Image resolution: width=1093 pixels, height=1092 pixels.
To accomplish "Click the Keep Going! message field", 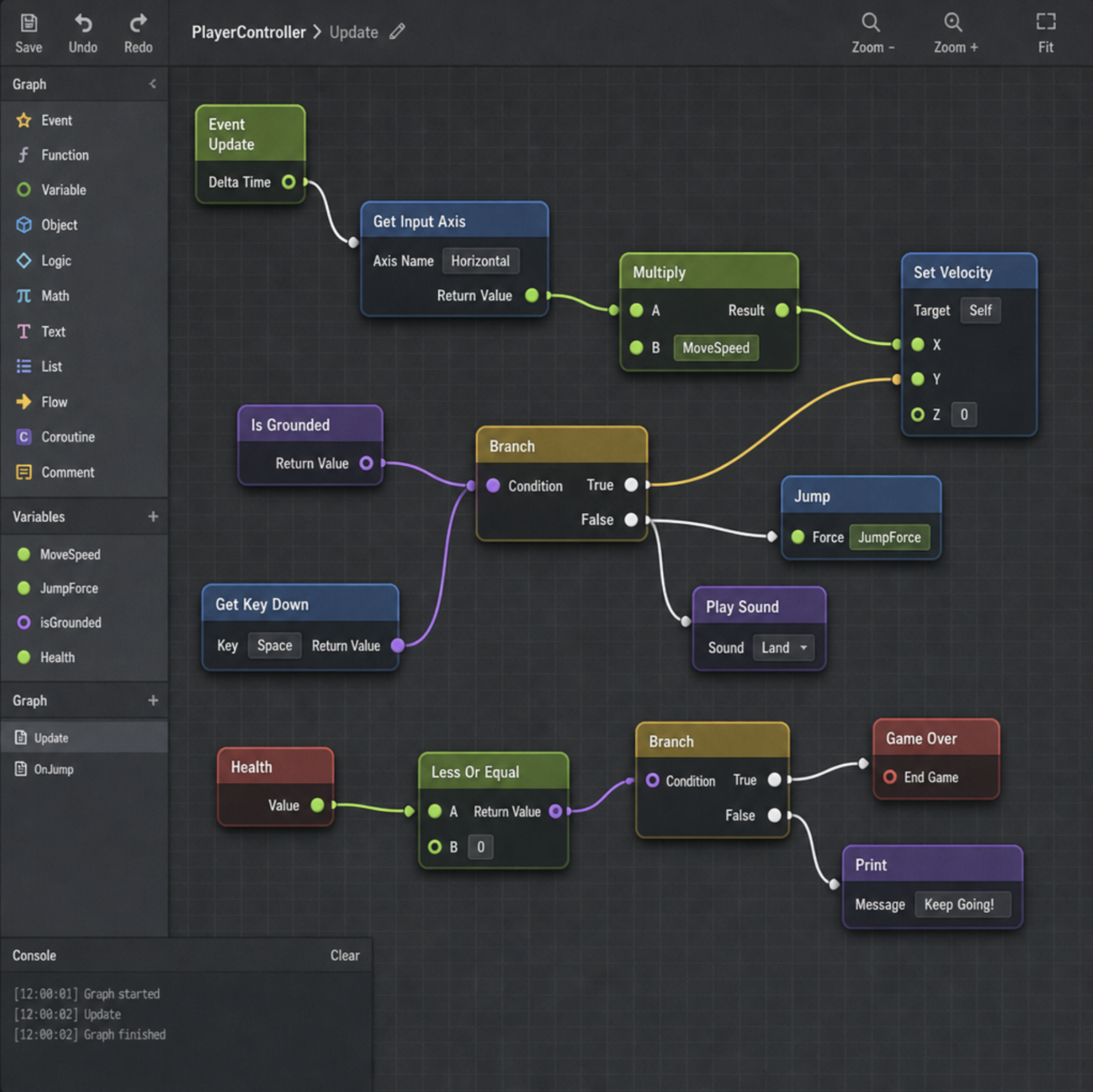I will coord(962,904).
